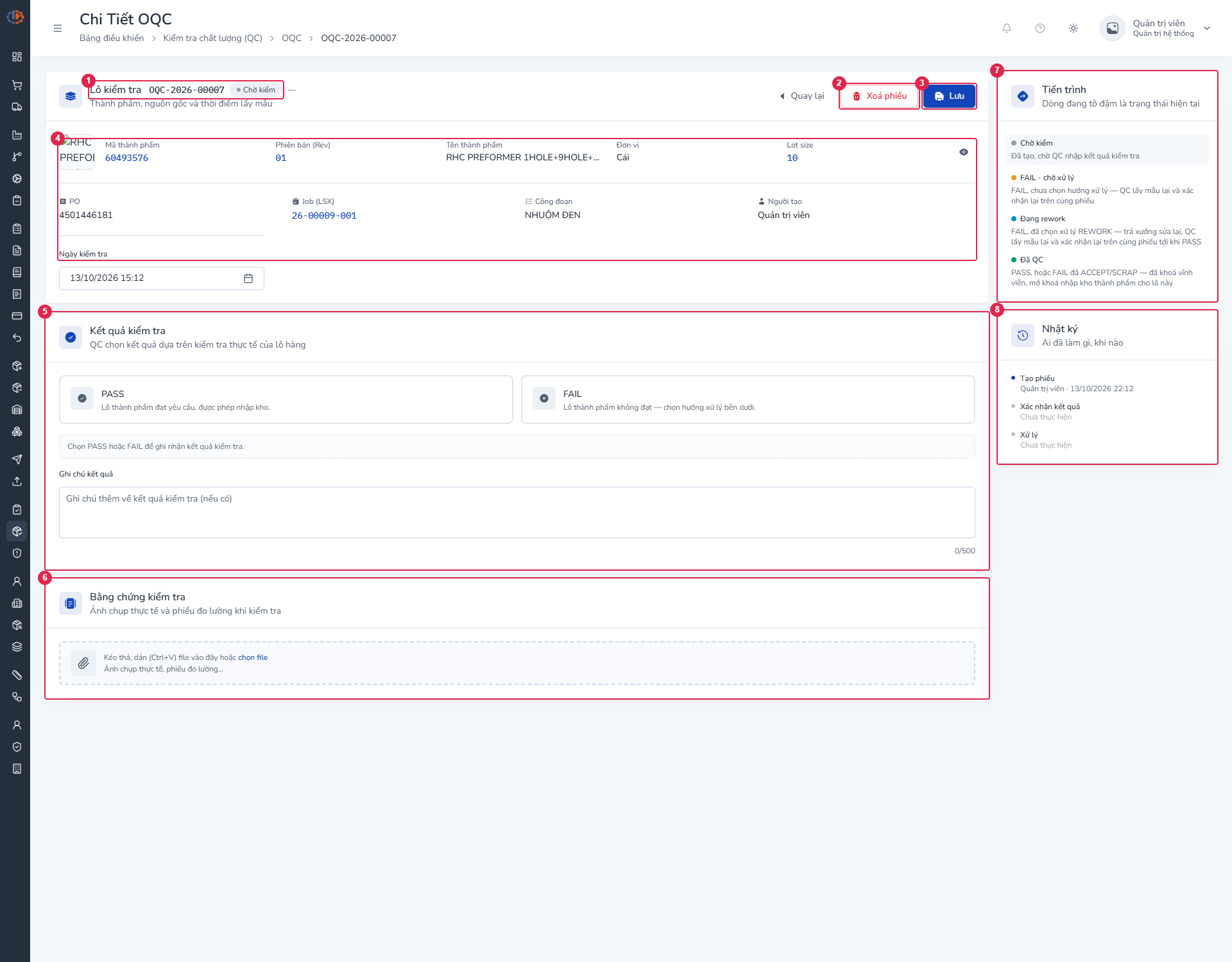Click Quay lại to go back

pyautogui.click(x=802, y=96)
